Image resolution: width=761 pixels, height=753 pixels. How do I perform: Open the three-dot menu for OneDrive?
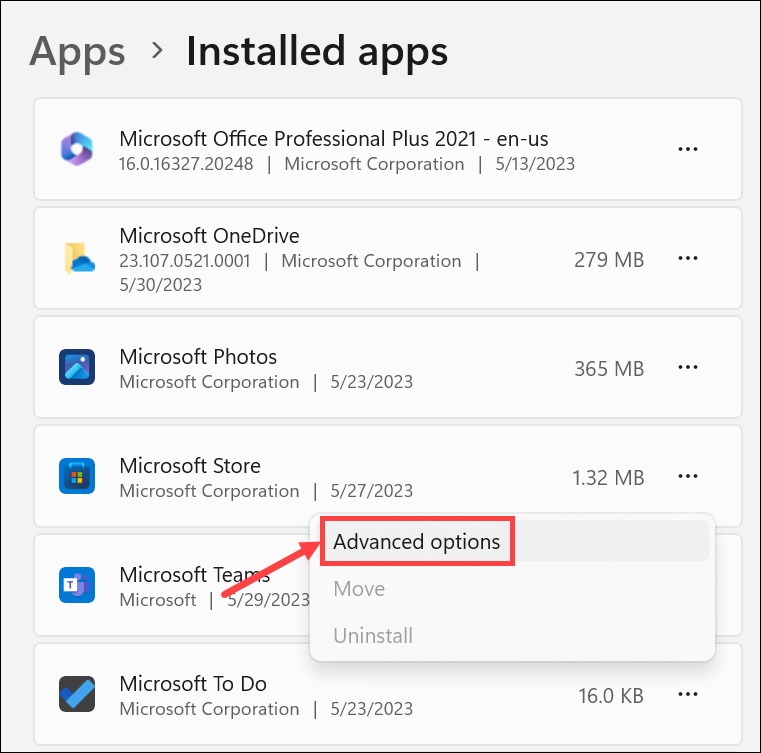pyautogui.click(x=687, y=259)
